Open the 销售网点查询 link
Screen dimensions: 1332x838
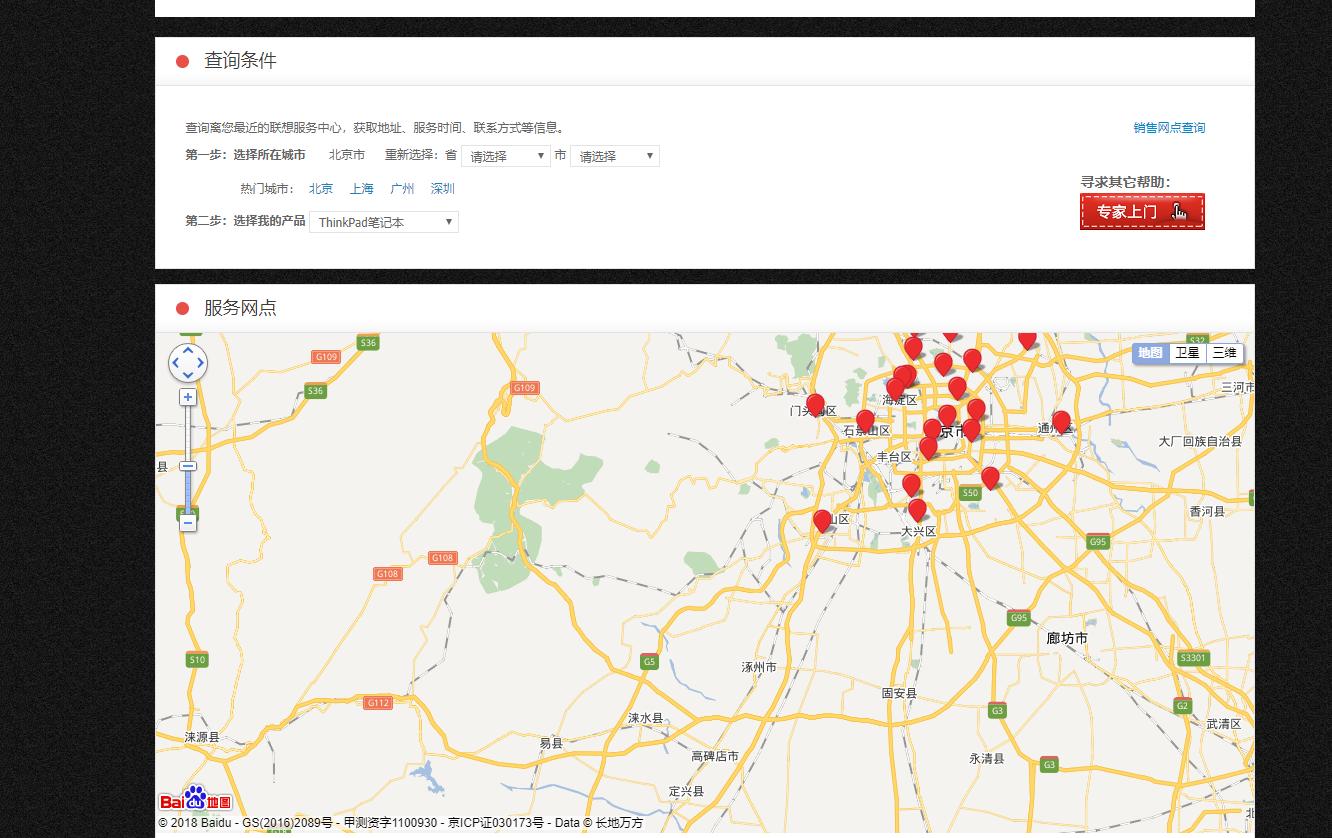point(1169,128)
